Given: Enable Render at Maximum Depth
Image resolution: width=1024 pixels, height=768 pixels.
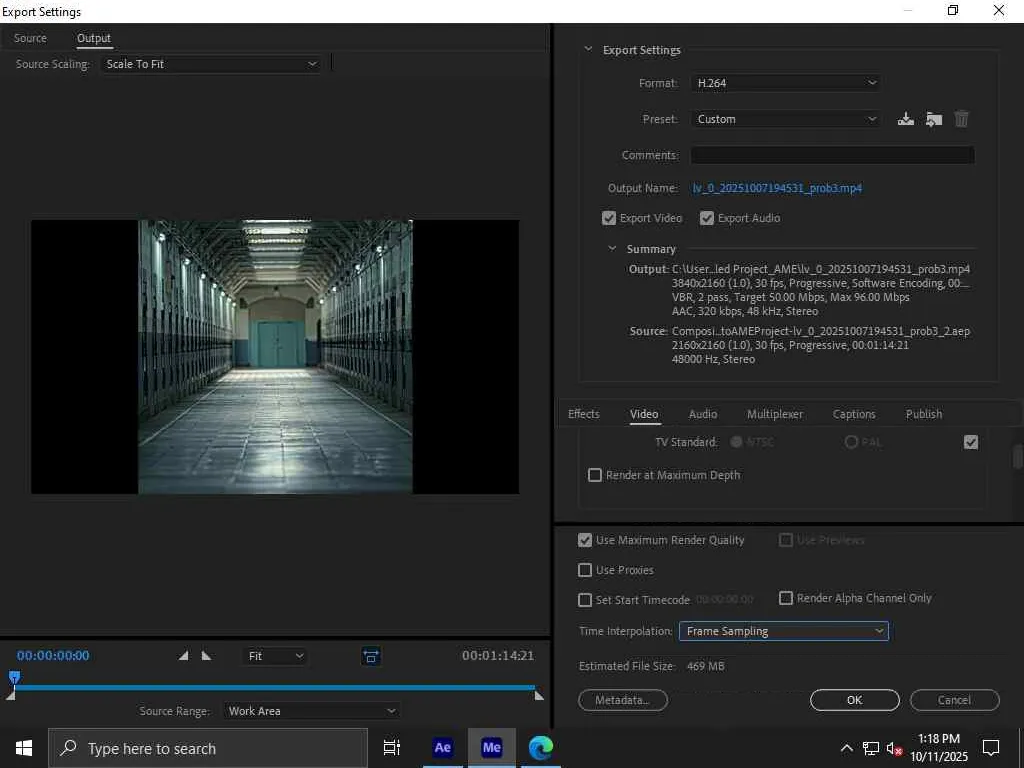Looking at the screenshot, I should (x=595, y=475).
